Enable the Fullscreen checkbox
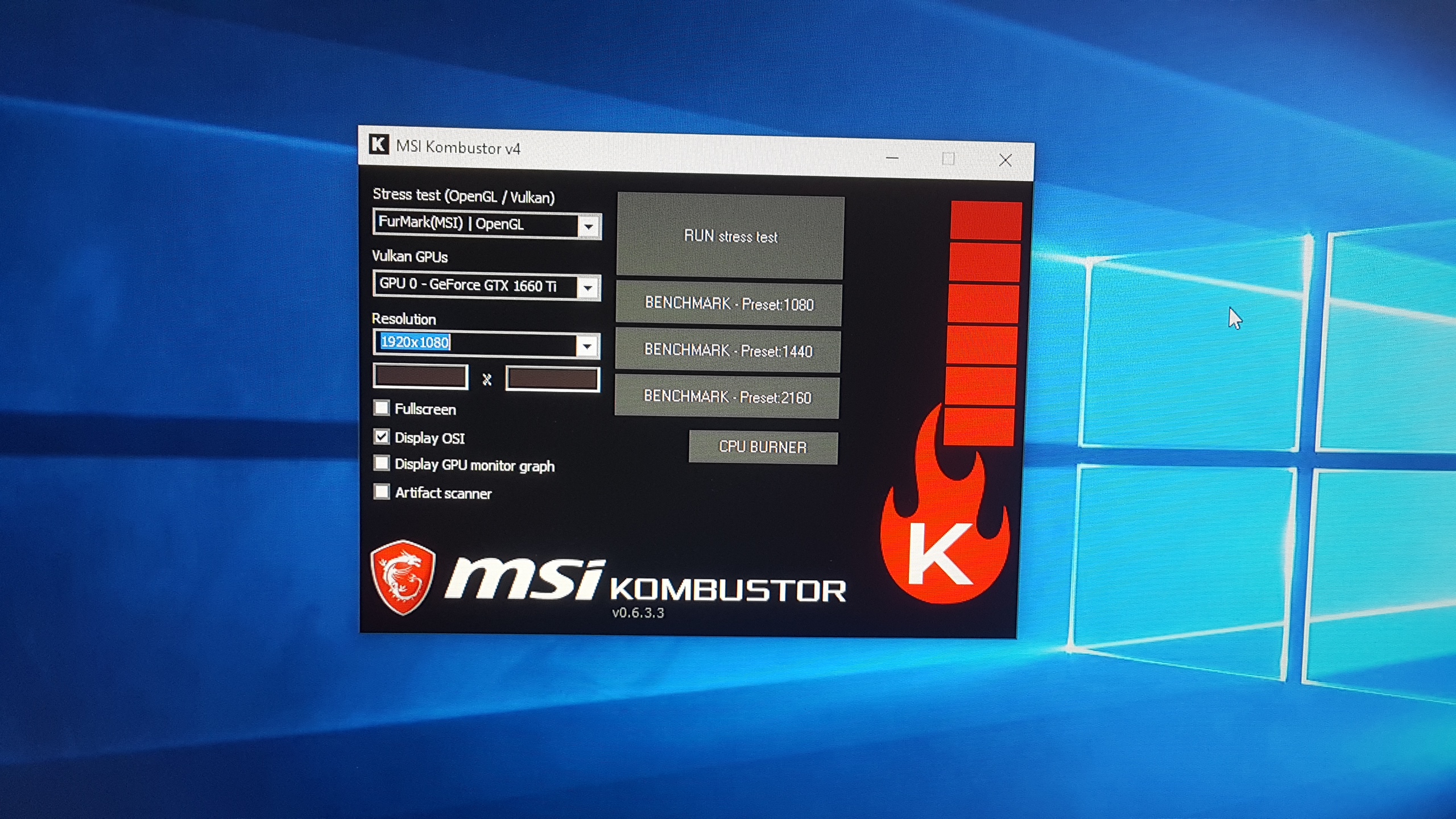1456x819 pixels. 382,408
